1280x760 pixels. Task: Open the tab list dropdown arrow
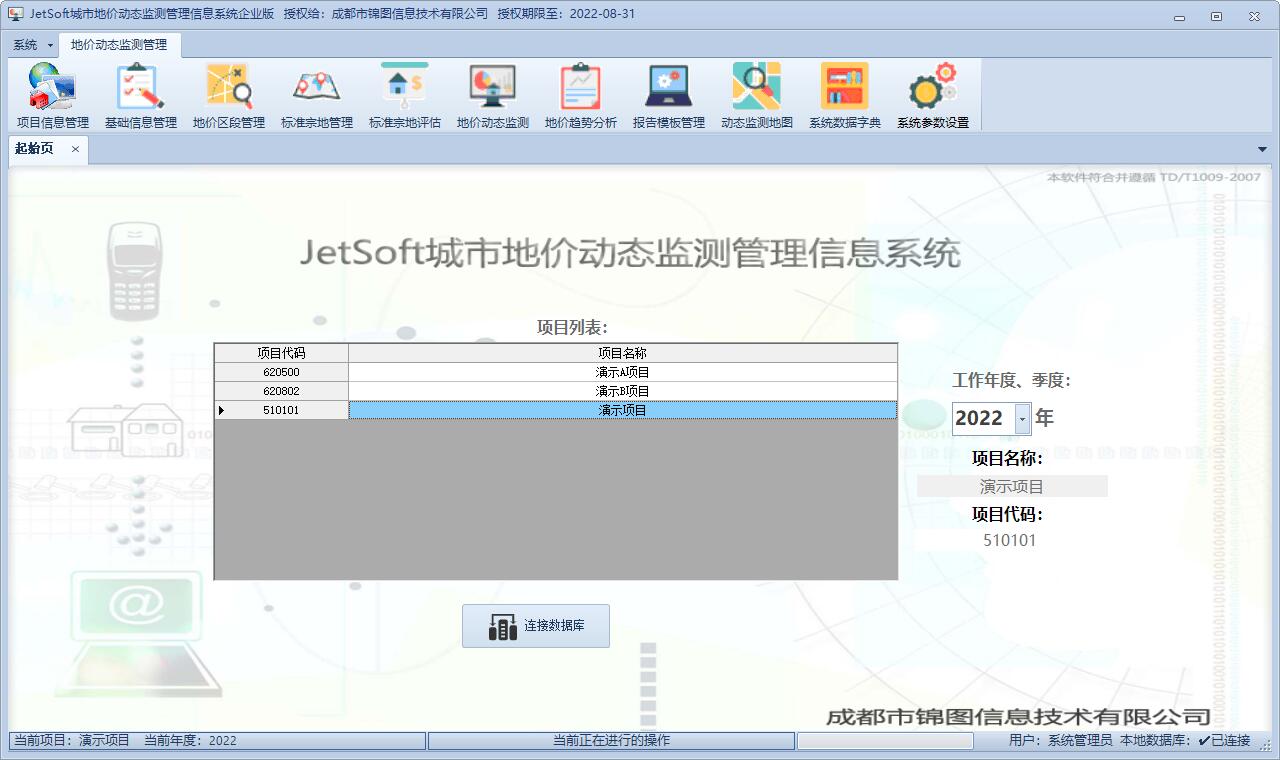pos(1262,149)
